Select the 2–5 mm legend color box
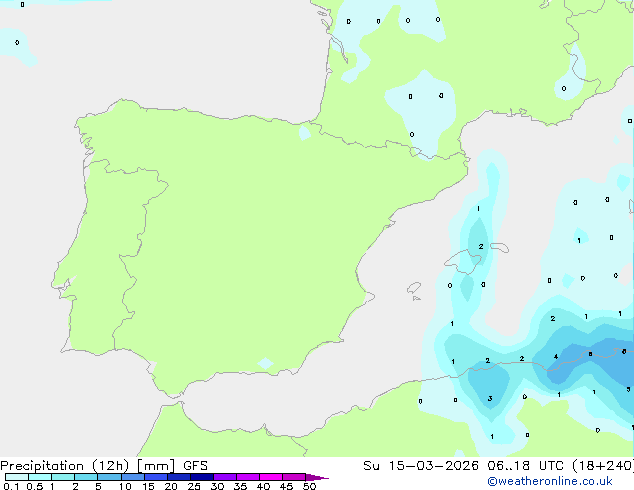Image resolution: width=634 pixels, height=490 pixels. tap(86, 477)
